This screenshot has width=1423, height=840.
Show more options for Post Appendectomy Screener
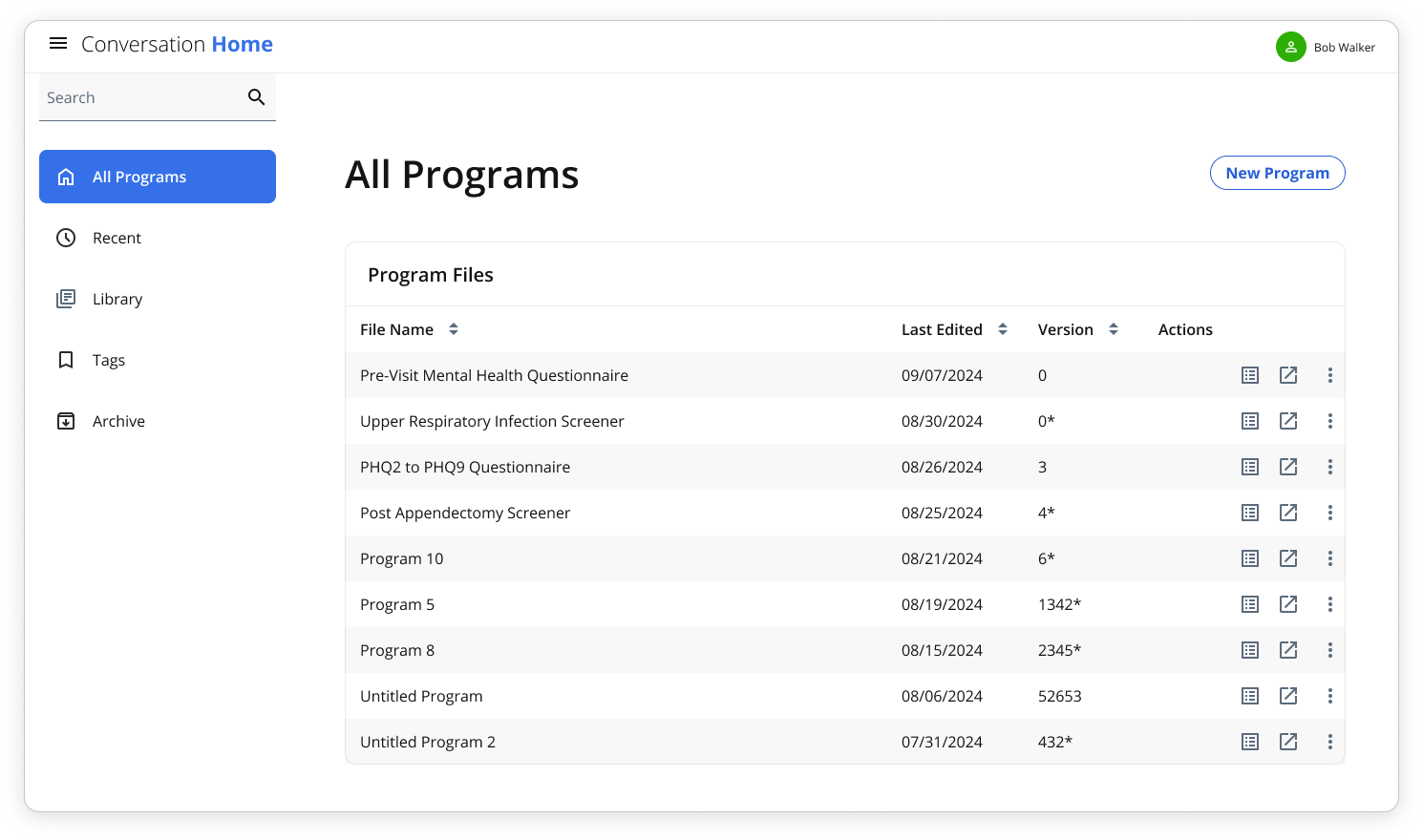[x=1329, y=513]
